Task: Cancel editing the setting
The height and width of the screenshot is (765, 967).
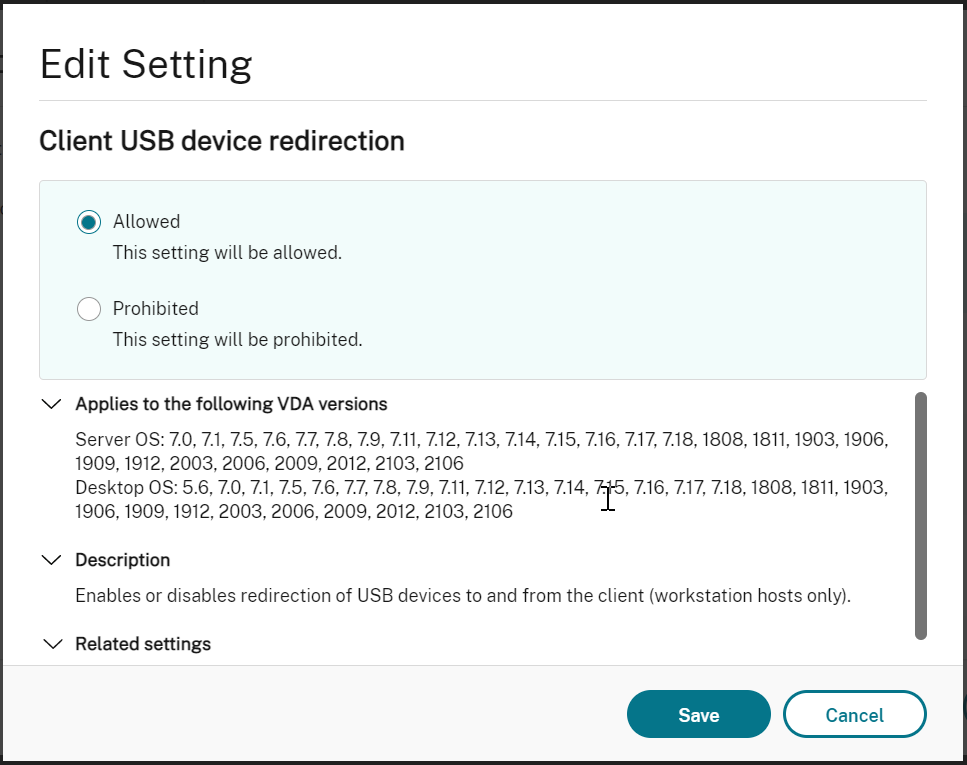Action: click(x=854, y=714)
